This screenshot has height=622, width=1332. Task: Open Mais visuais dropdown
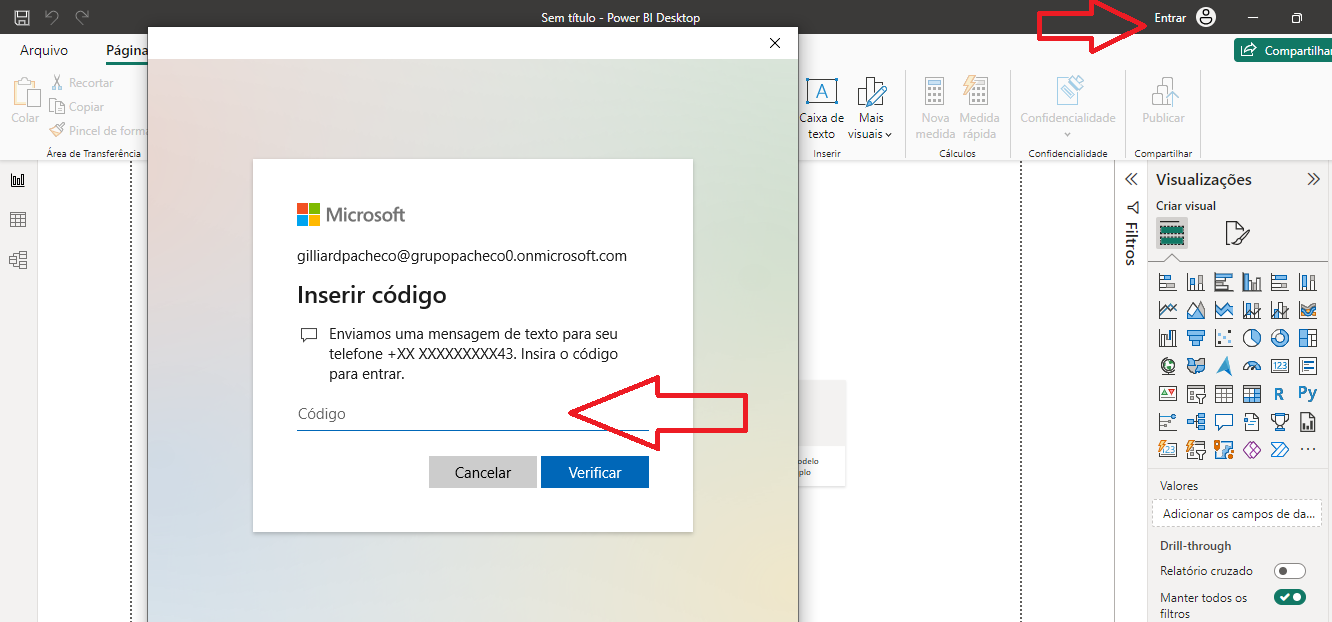[871, 108]
